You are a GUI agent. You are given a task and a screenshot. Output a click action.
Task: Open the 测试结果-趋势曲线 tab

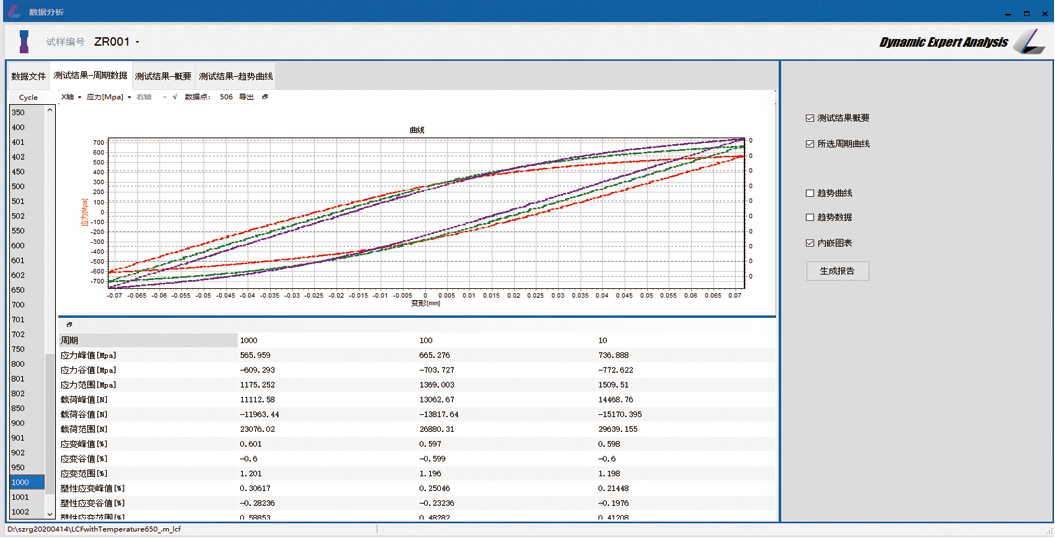[236, 76]
